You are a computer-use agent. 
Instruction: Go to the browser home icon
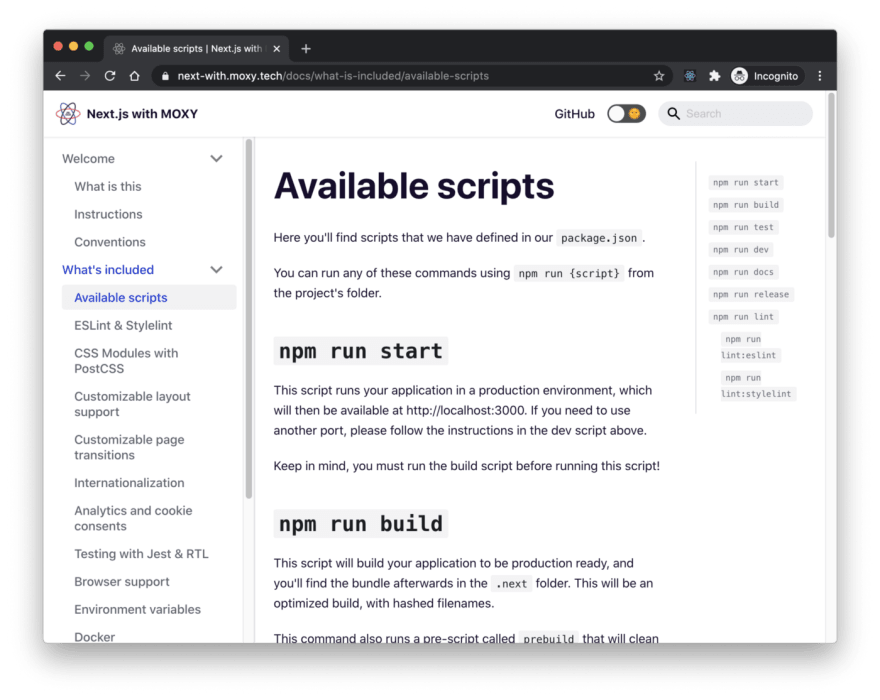(135, 76)
